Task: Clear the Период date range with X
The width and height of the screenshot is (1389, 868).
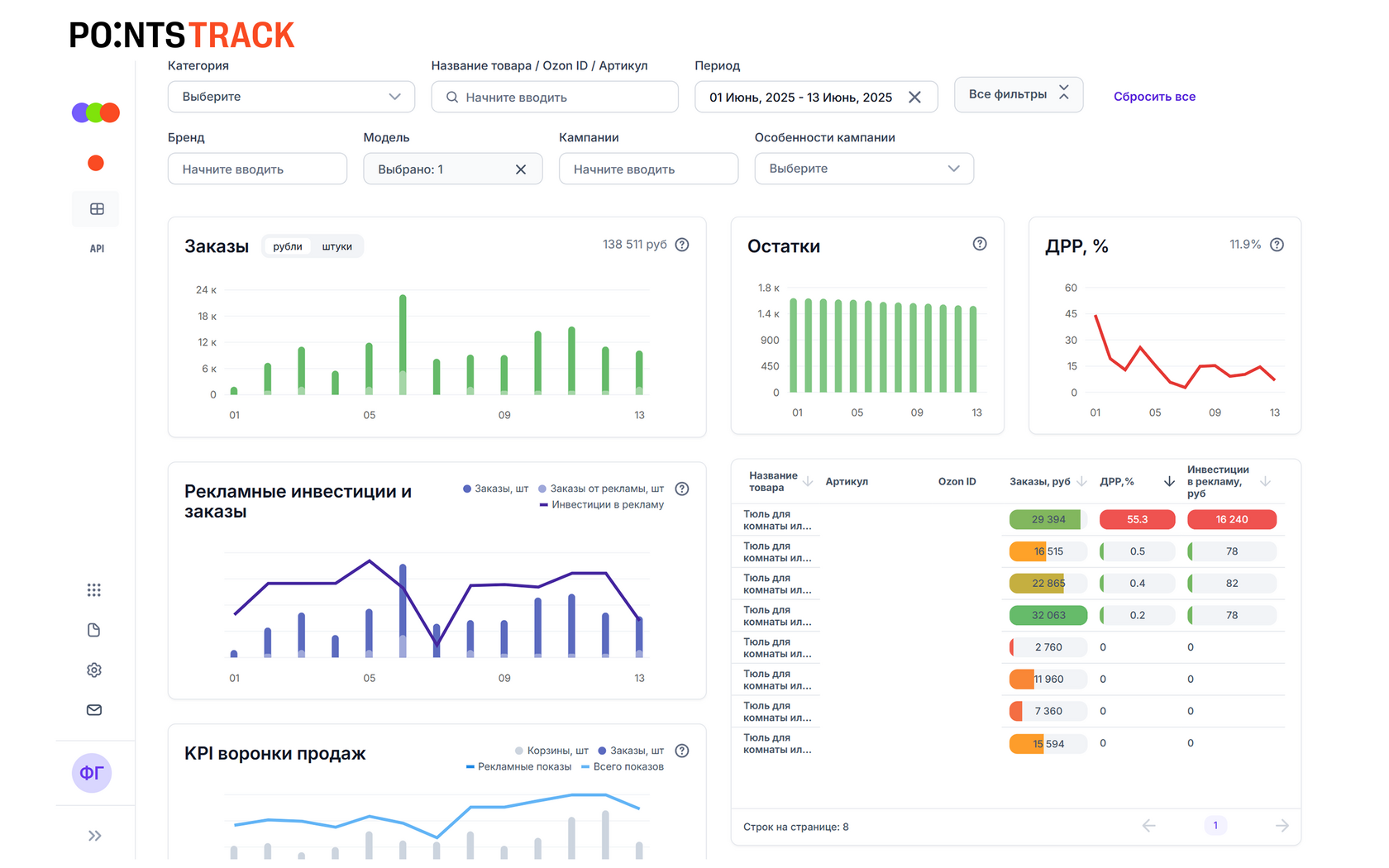Action: (x=914, y=97)
